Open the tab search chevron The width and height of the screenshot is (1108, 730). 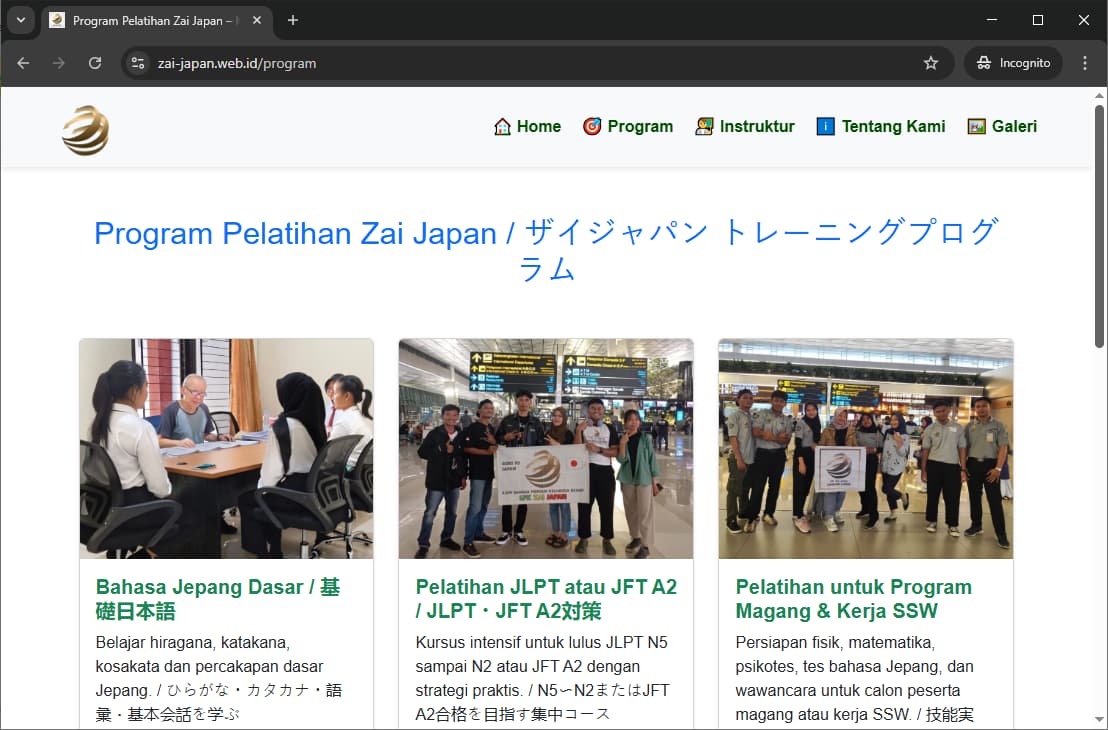[20, 20]
